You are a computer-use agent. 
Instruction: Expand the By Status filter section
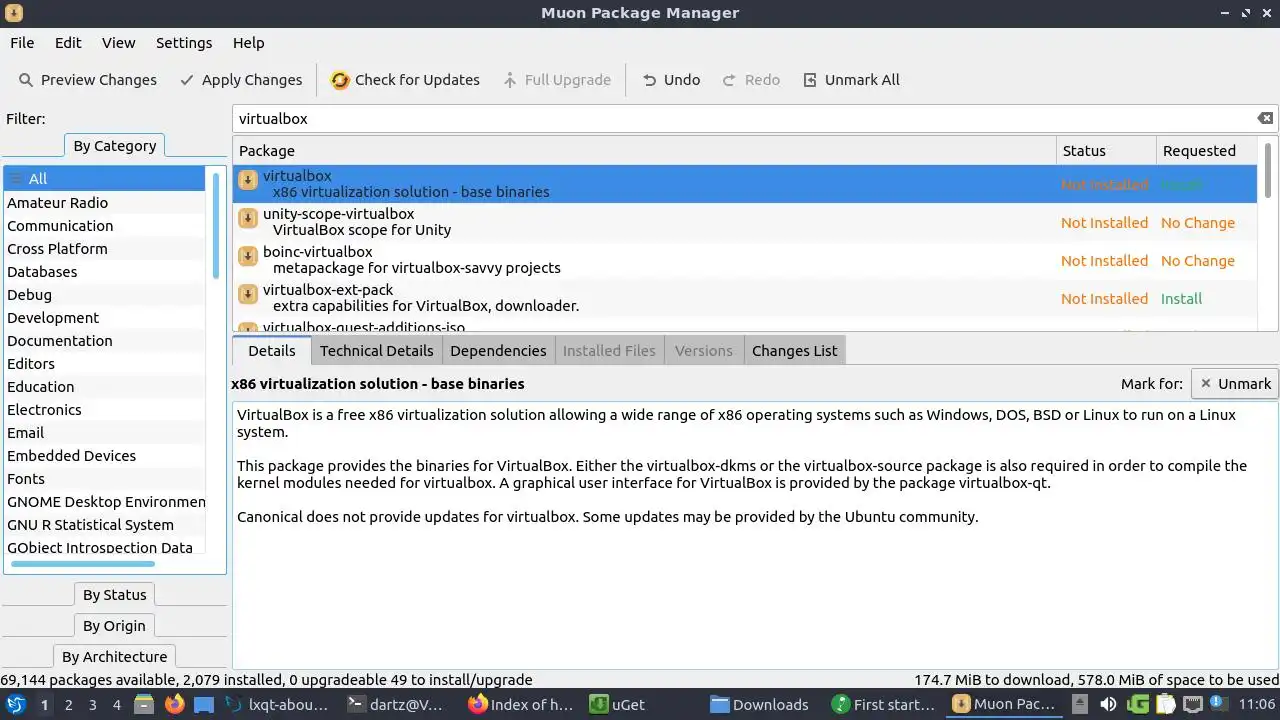(x=114, y=595)
